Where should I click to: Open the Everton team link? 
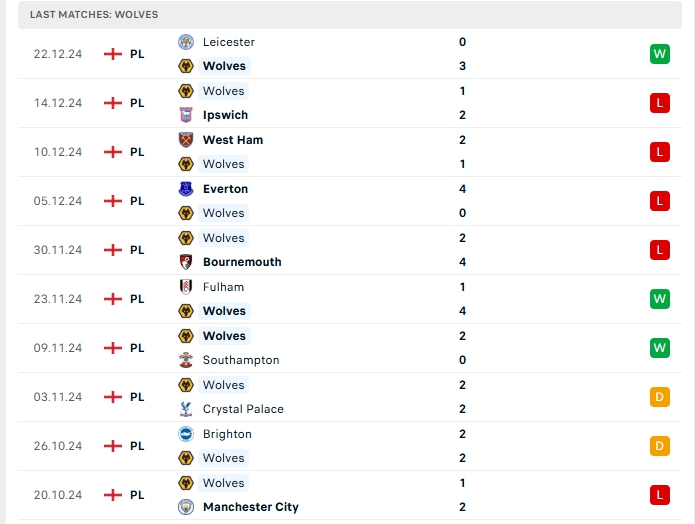point(225,189)
